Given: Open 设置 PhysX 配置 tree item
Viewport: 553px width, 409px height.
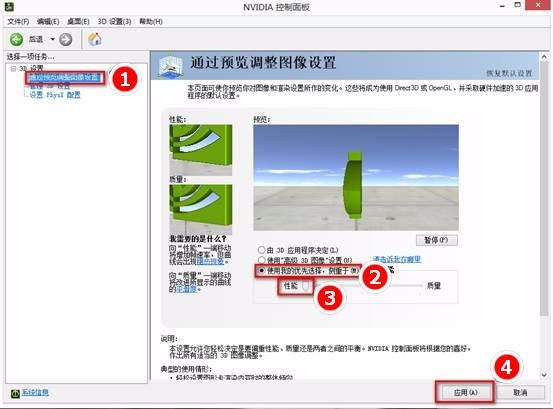Looking at the screenshot, I should pyautogui.click(x=55, y=95).
